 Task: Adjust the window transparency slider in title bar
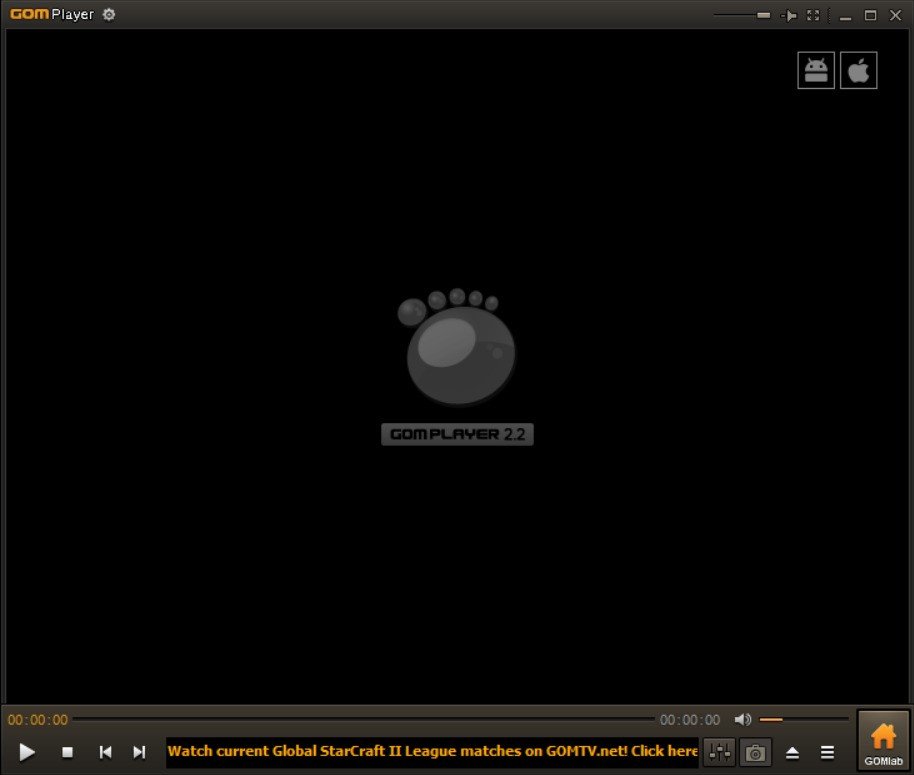[742, 15]
